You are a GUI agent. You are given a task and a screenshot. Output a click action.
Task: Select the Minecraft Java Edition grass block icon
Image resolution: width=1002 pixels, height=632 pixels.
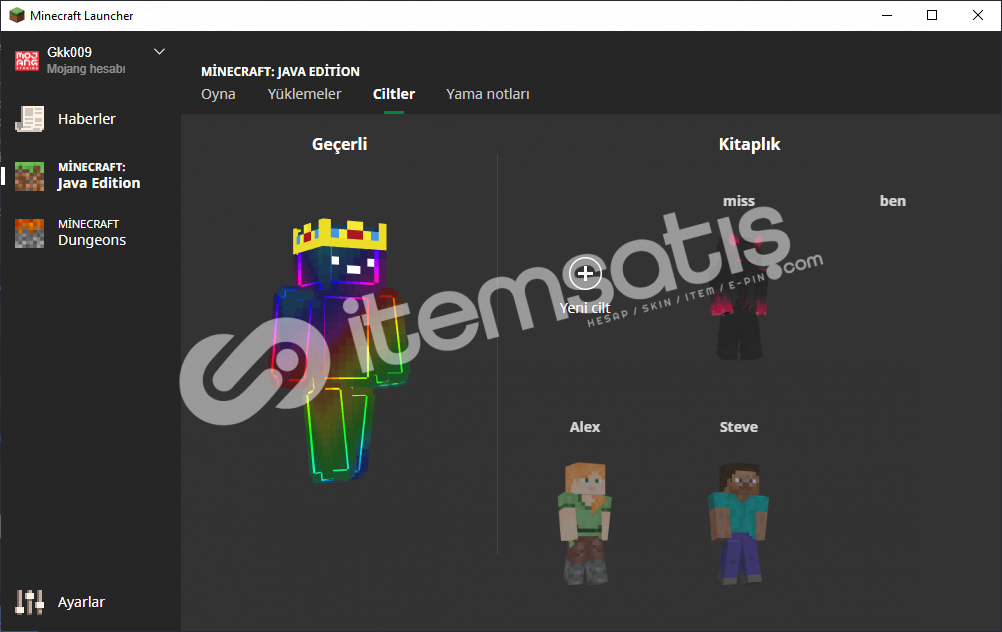point(29,176)
